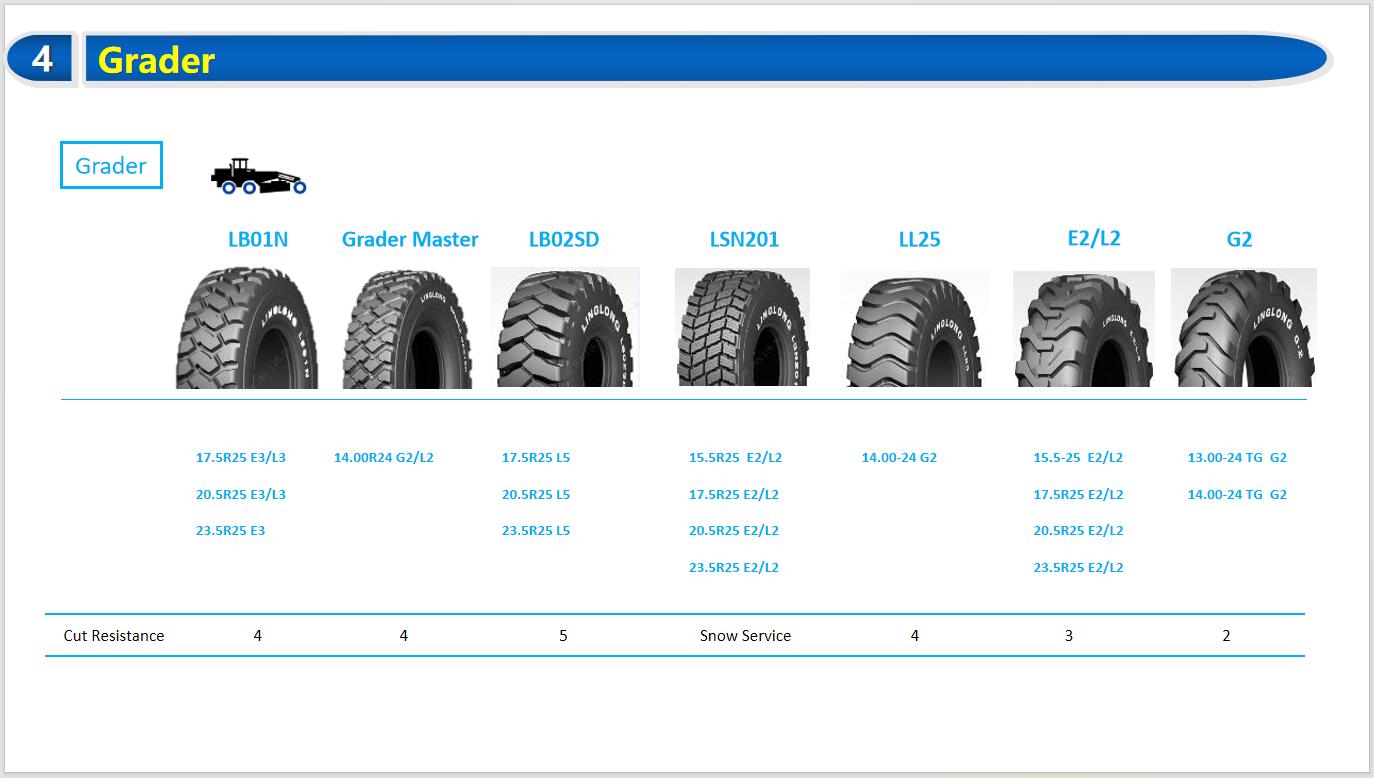
Task: Click the Grader Master model heading
Action: click(410, 239)
